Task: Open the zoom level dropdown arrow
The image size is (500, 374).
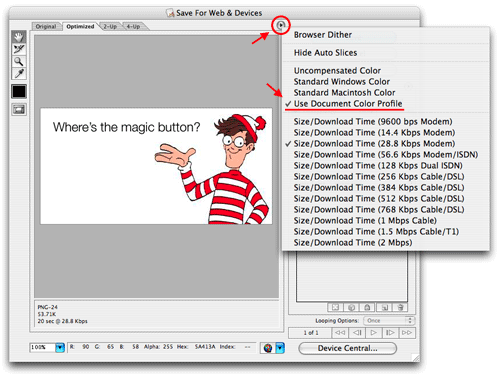Action: click(60, 348)
